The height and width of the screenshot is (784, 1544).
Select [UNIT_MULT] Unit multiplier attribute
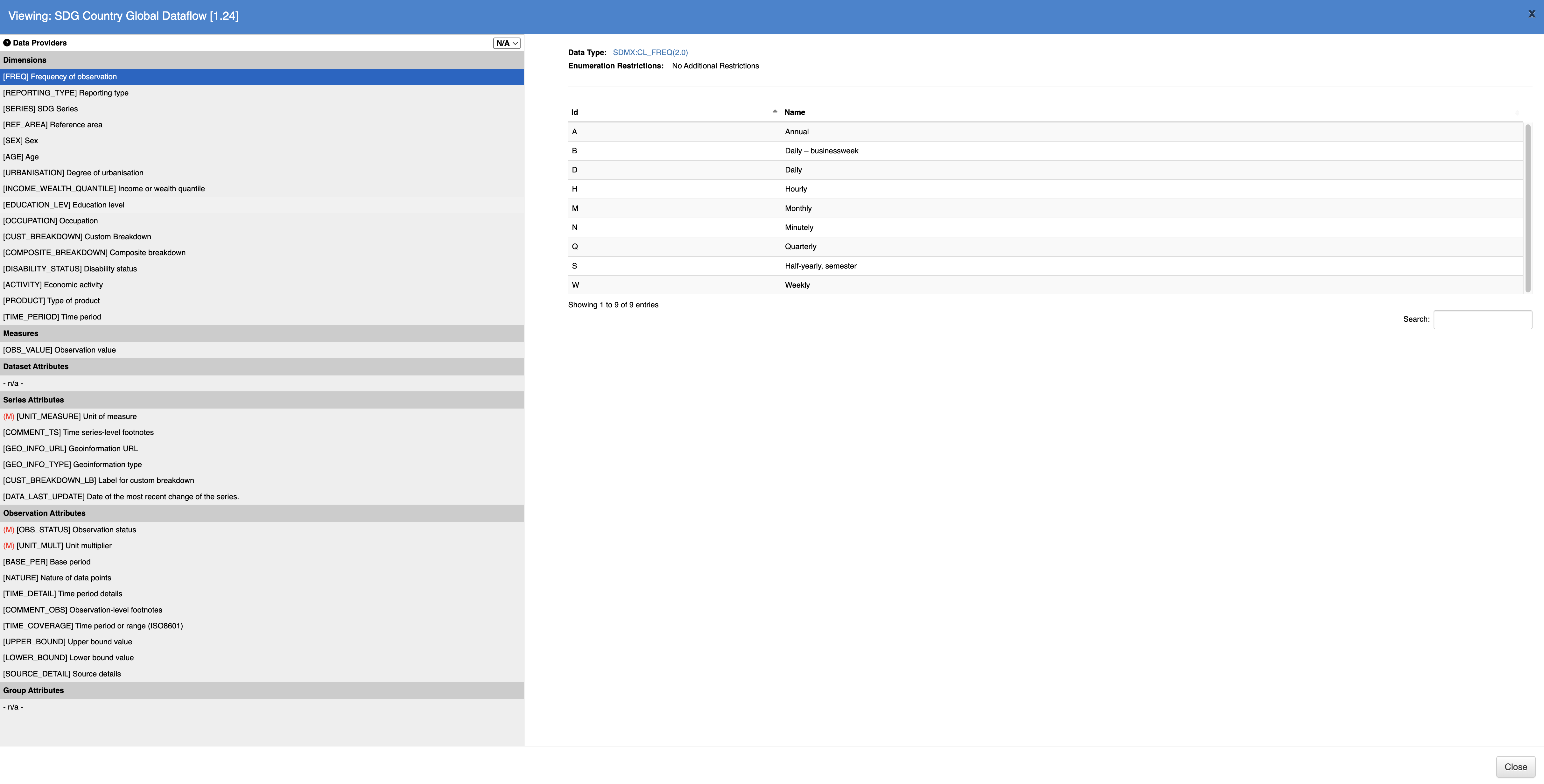[262, 545]
